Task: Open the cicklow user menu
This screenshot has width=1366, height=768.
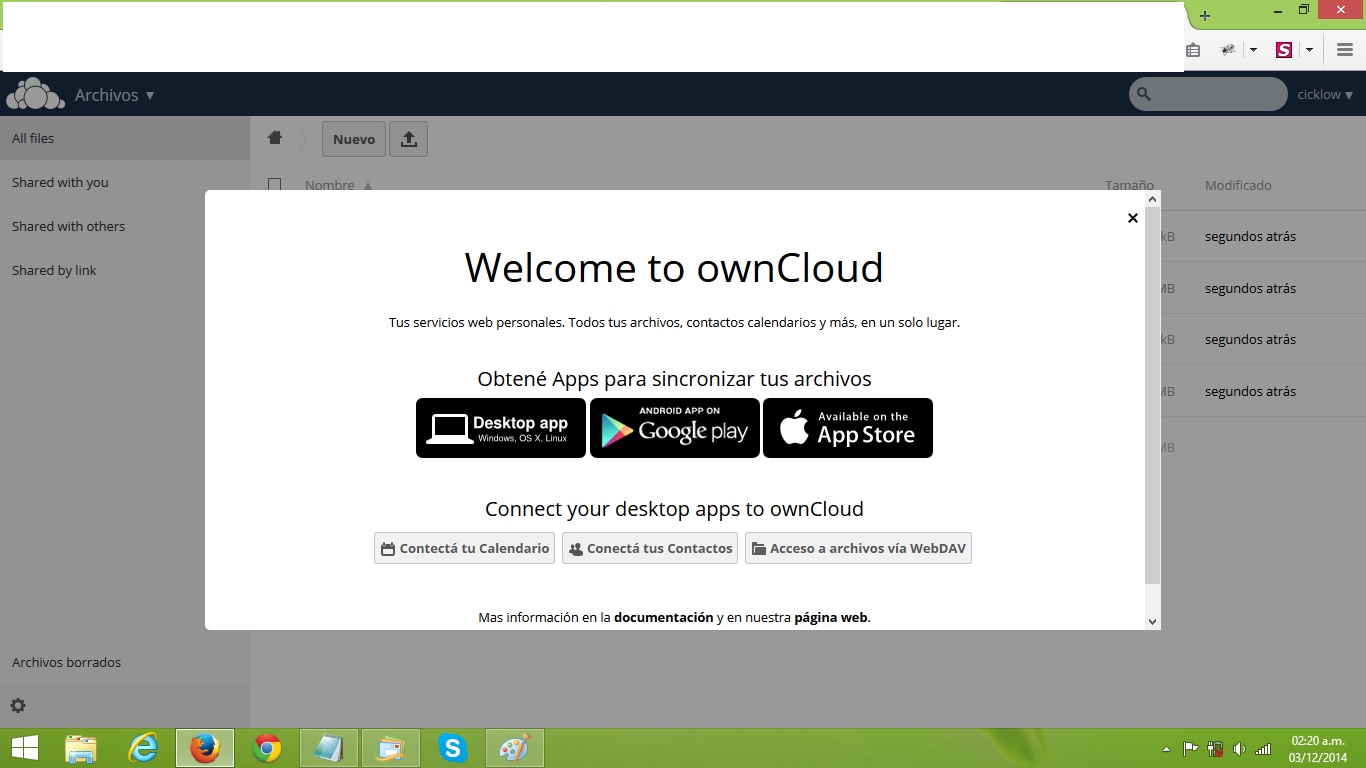Action: click(x=1325, y=94)
